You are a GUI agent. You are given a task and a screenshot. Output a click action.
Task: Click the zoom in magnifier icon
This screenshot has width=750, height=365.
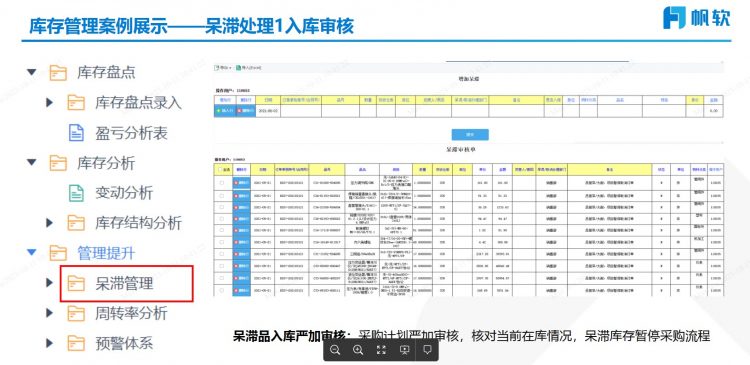(358, 350)
